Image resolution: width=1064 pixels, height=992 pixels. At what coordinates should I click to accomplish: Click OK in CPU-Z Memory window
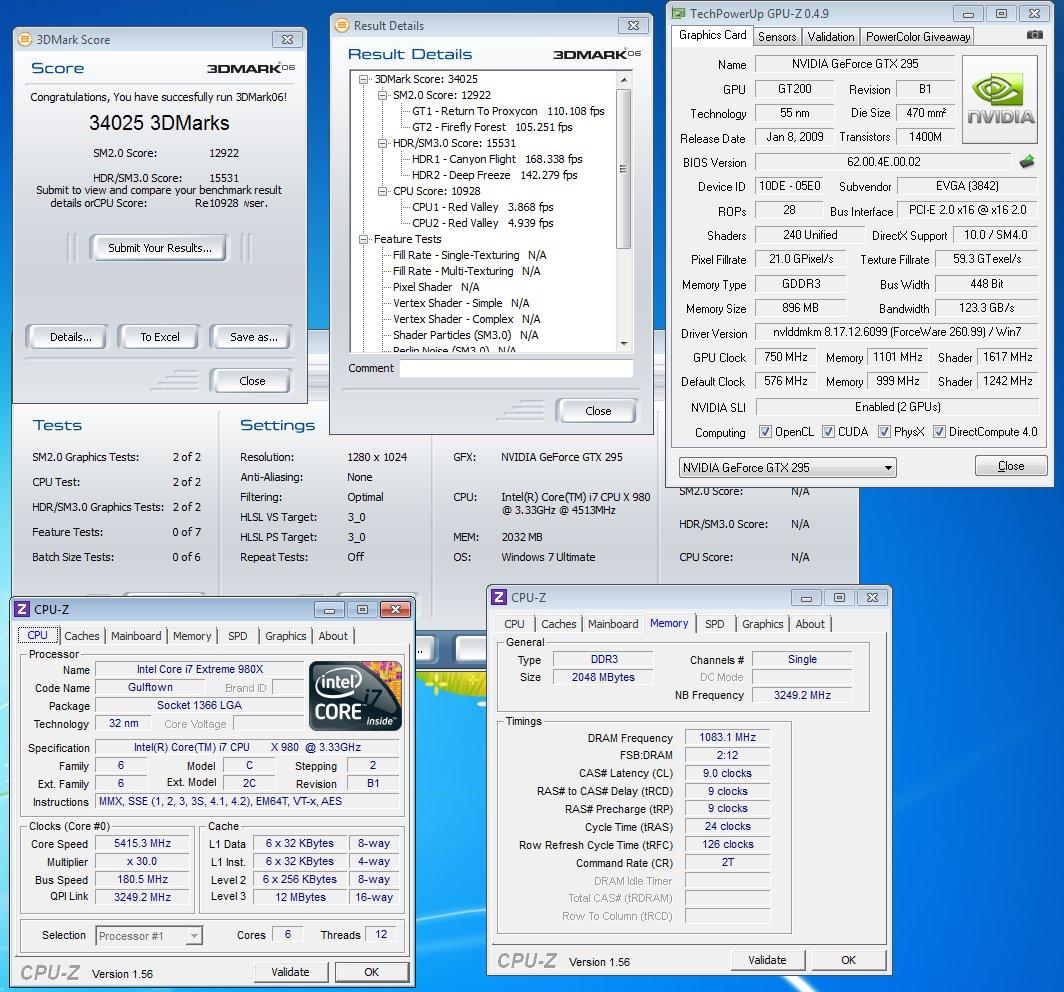tap(848, 959)
